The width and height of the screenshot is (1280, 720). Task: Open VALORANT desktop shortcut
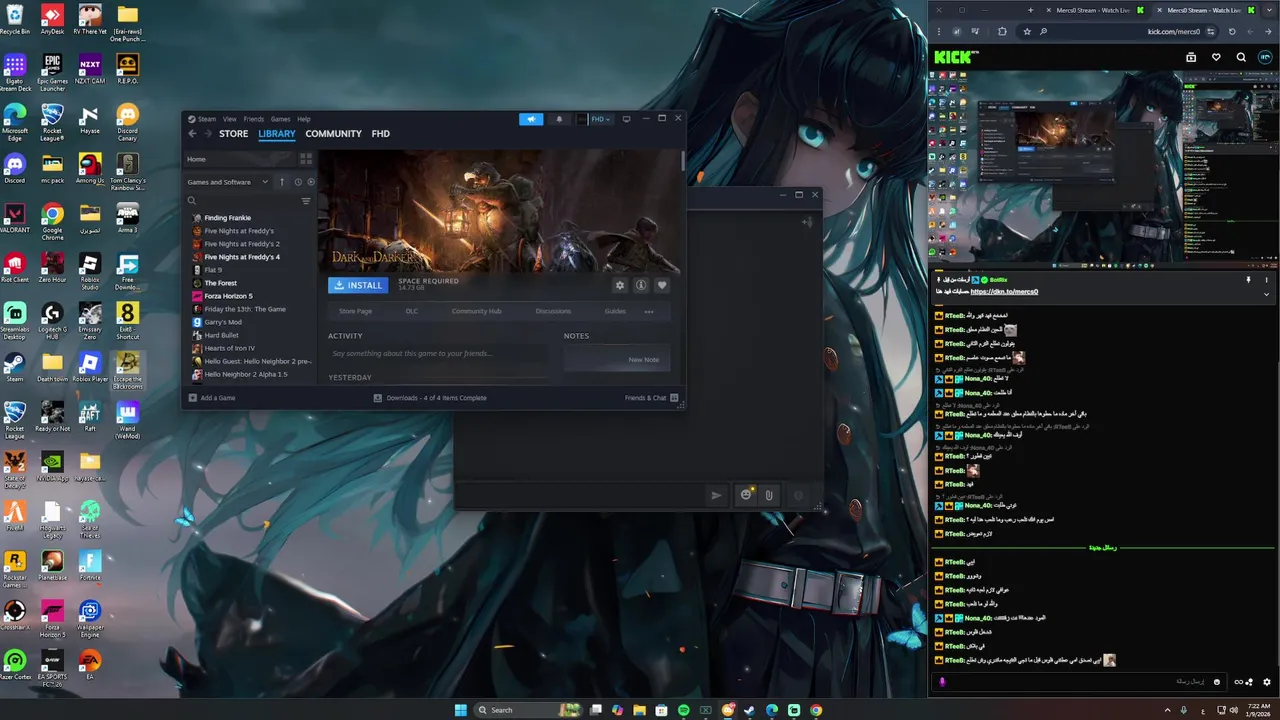14,218
